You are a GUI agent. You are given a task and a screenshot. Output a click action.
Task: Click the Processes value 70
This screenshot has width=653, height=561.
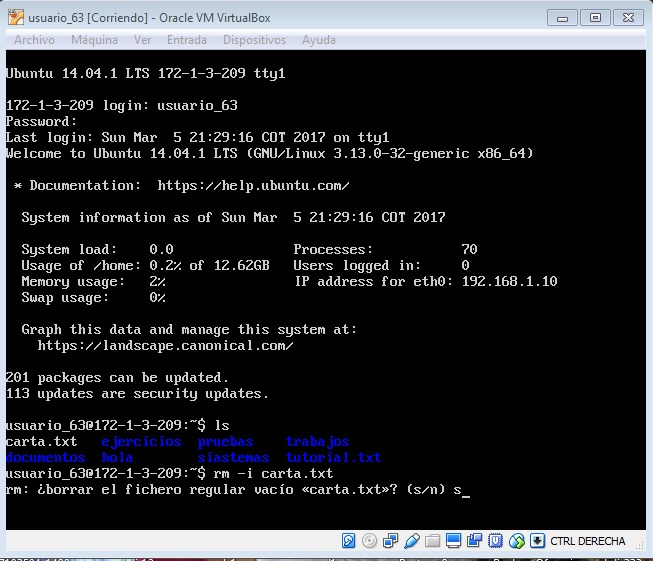[469, 249]
